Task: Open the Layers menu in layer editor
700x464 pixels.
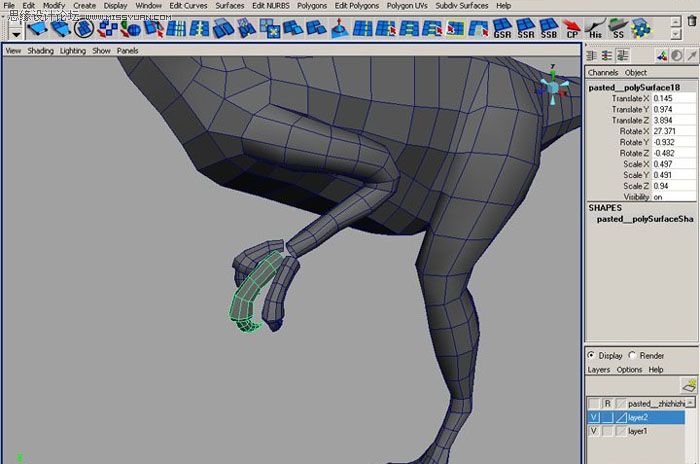Action: 598,370
